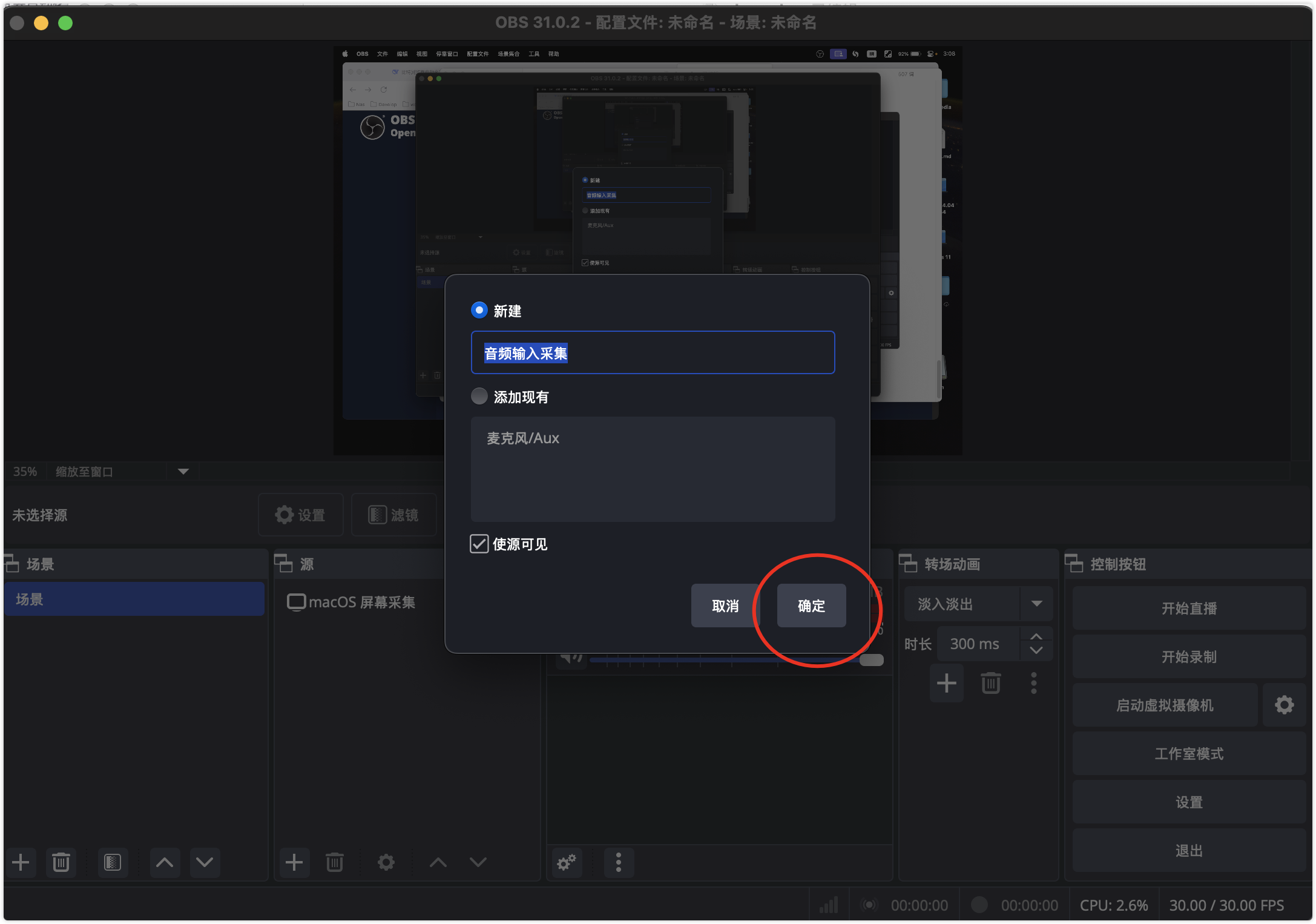The width and height of the screenshot is (1316, 924).
Task: Click the 取消 button in the dialog
Action: (725, 606)
